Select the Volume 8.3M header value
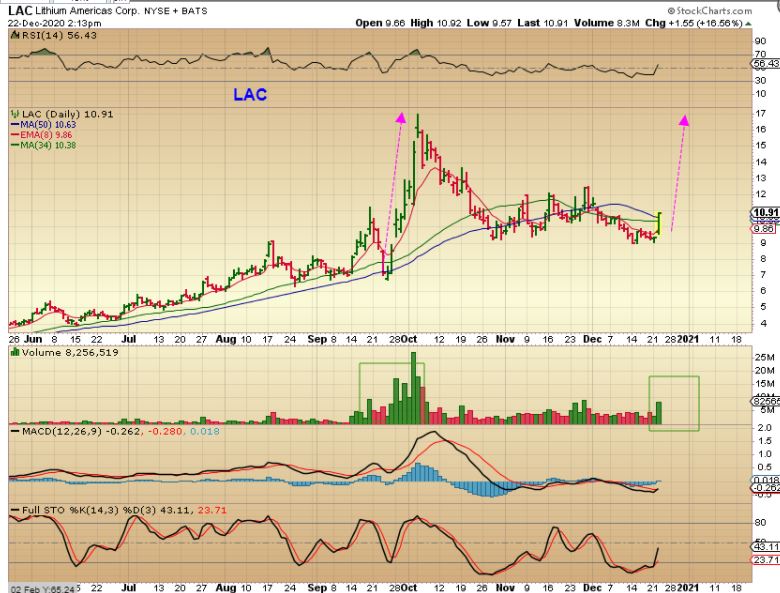 pos(607,23)
